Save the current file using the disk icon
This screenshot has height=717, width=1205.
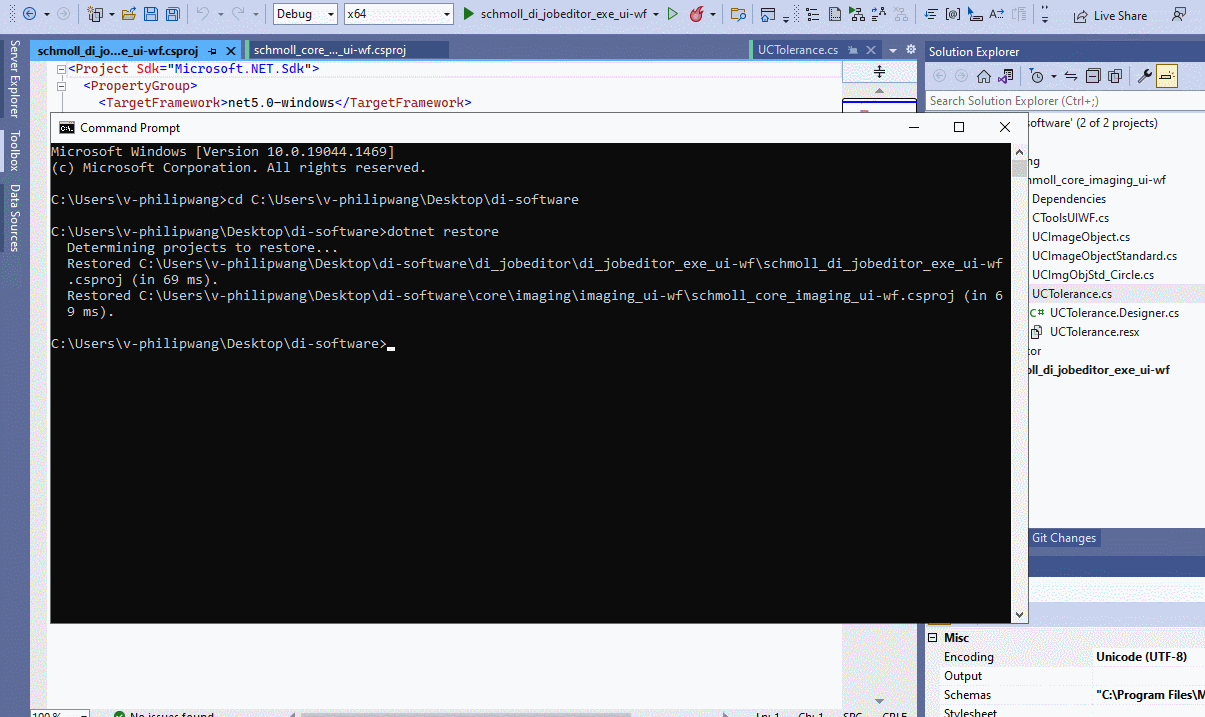[x=151, y=14]
